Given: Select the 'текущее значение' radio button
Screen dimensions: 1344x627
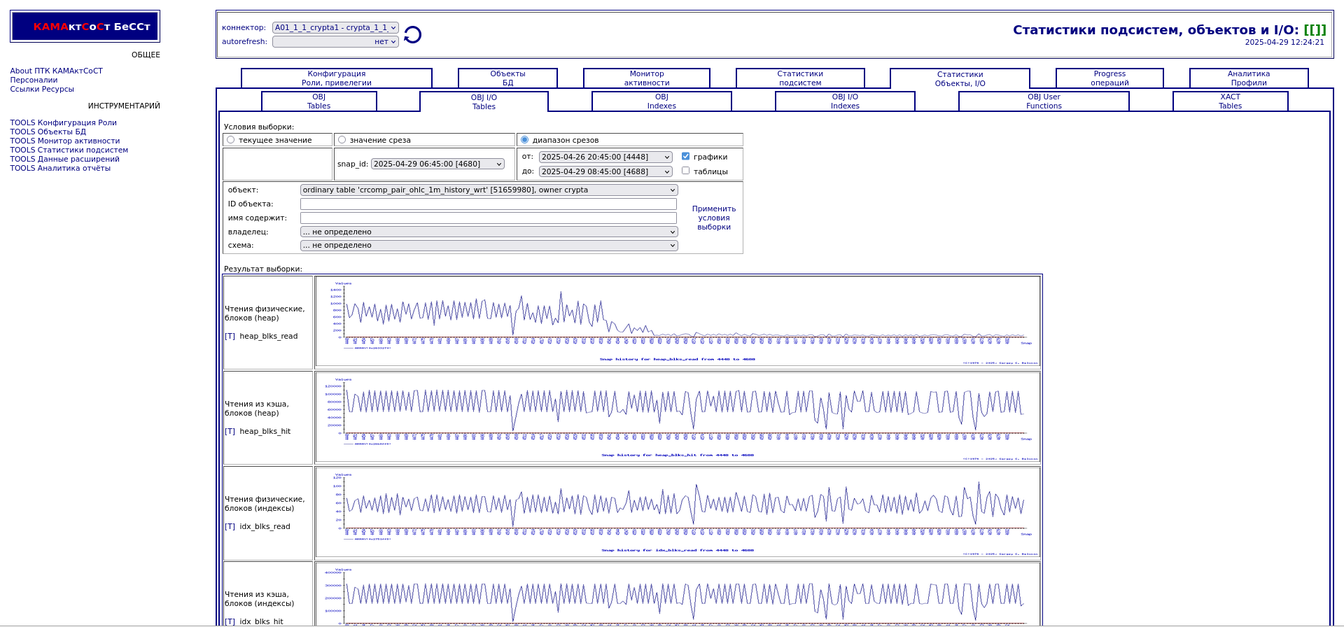Looking at the screenshot, I should click(x=231, y=140).
